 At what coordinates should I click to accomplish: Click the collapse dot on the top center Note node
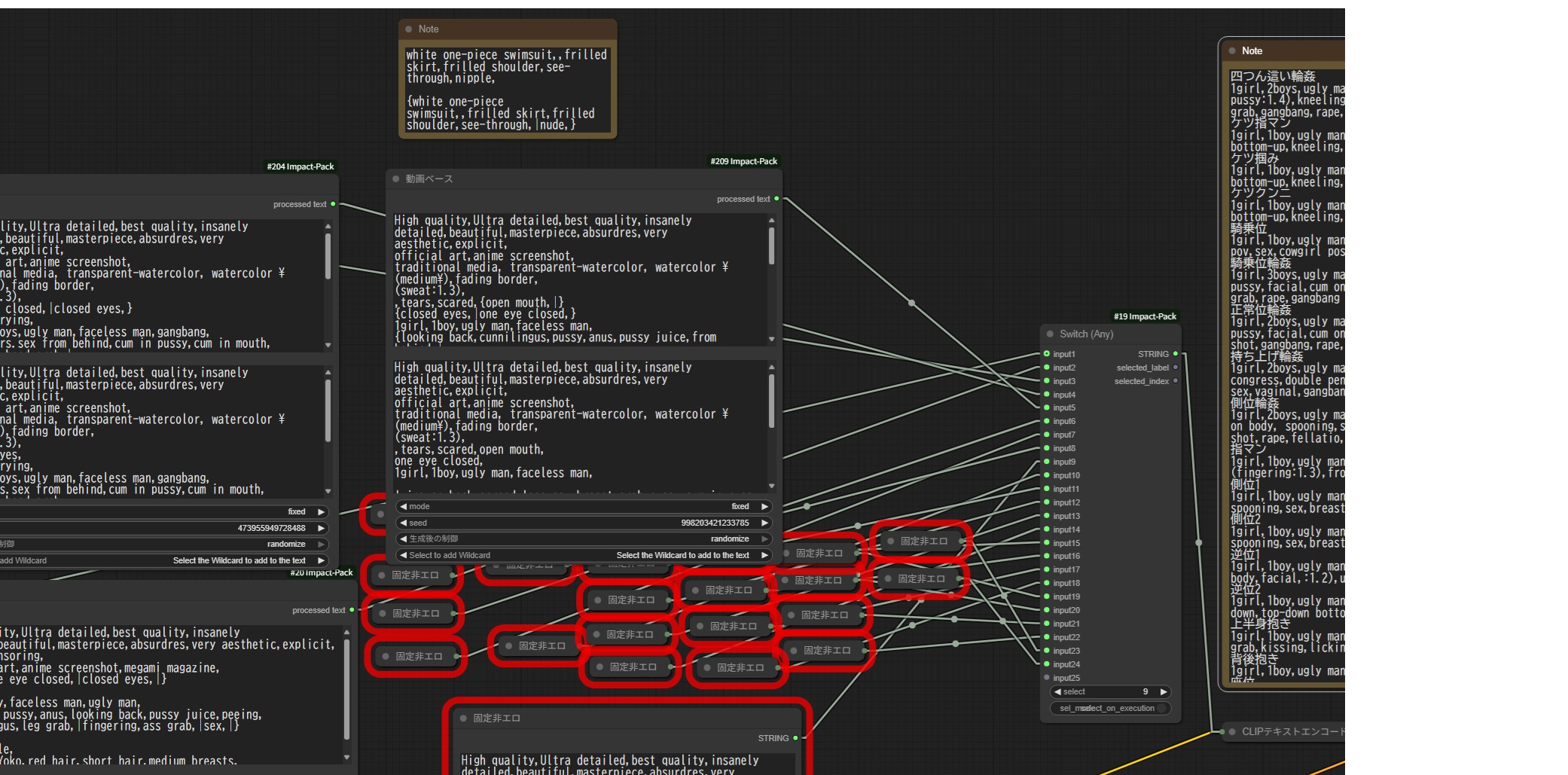409,29
